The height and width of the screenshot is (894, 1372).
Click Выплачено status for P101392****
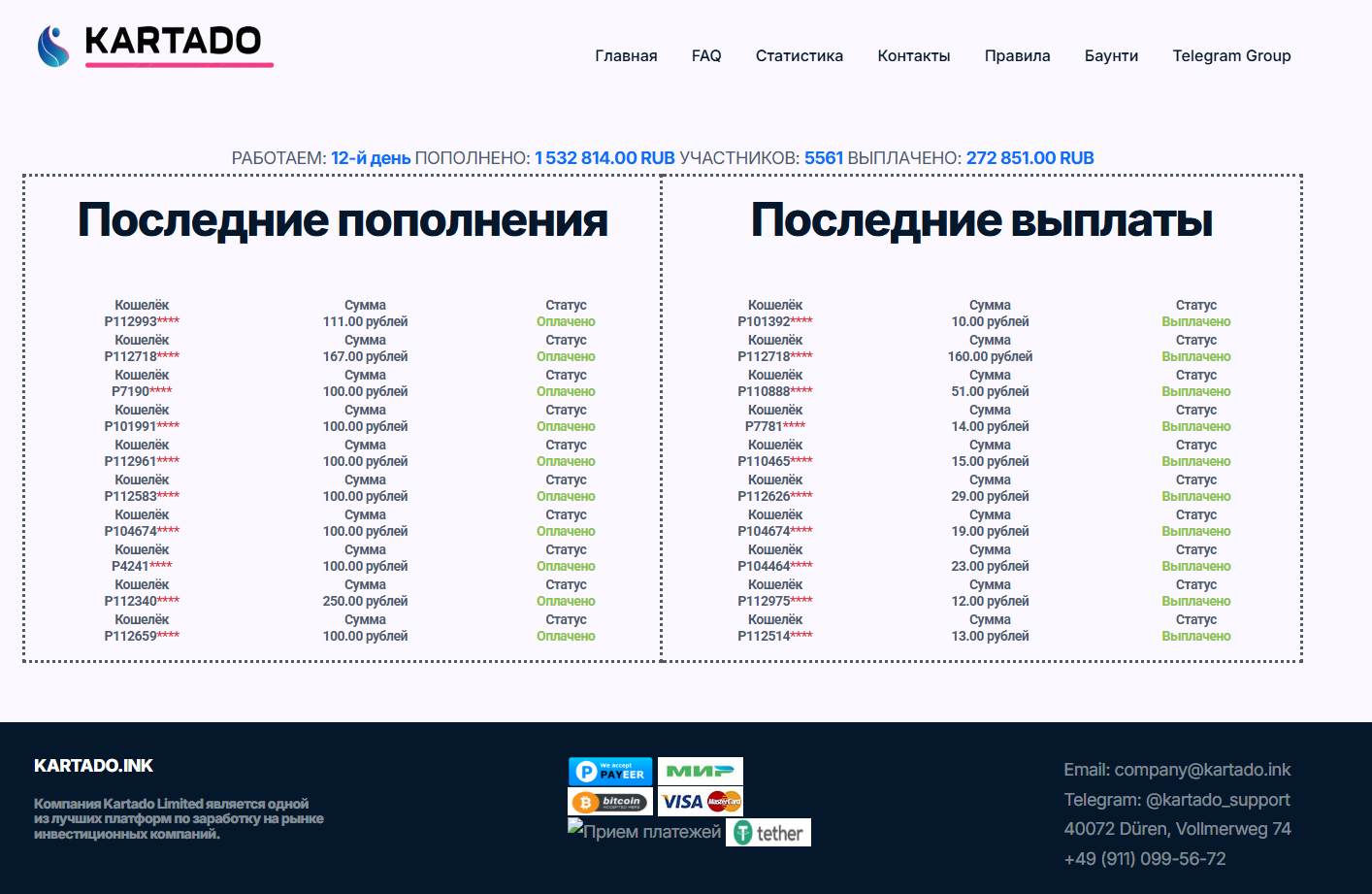[x=1196, y=321]
